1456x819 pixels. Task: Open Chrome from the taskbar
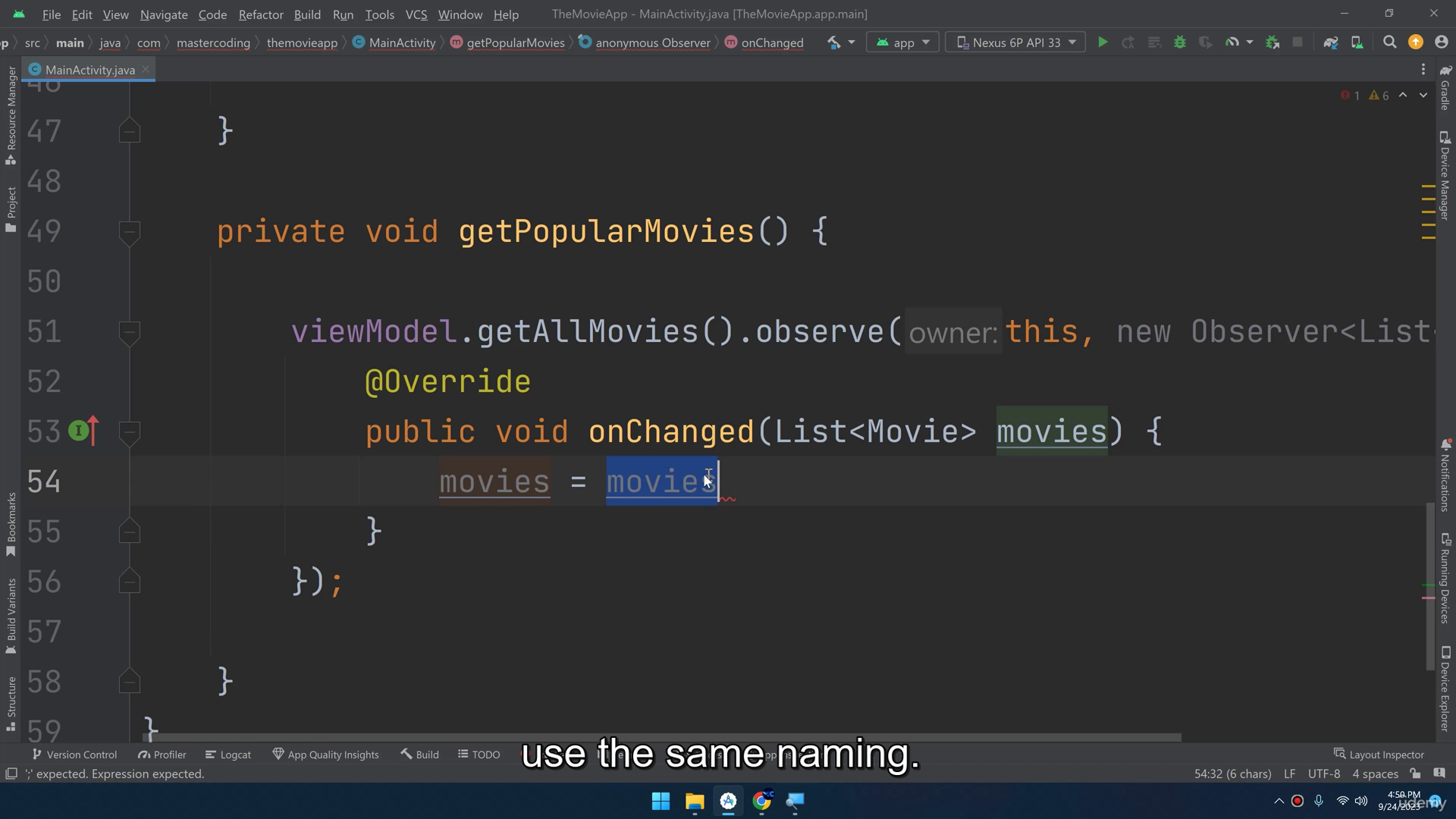(761, 801)
